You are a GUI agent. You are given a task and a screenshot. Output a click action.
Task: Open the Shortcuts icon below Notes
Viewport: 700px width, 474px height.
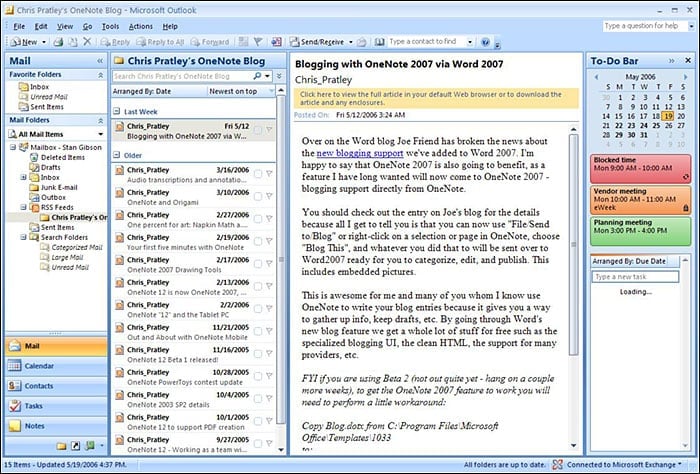(x=76, y=445)
